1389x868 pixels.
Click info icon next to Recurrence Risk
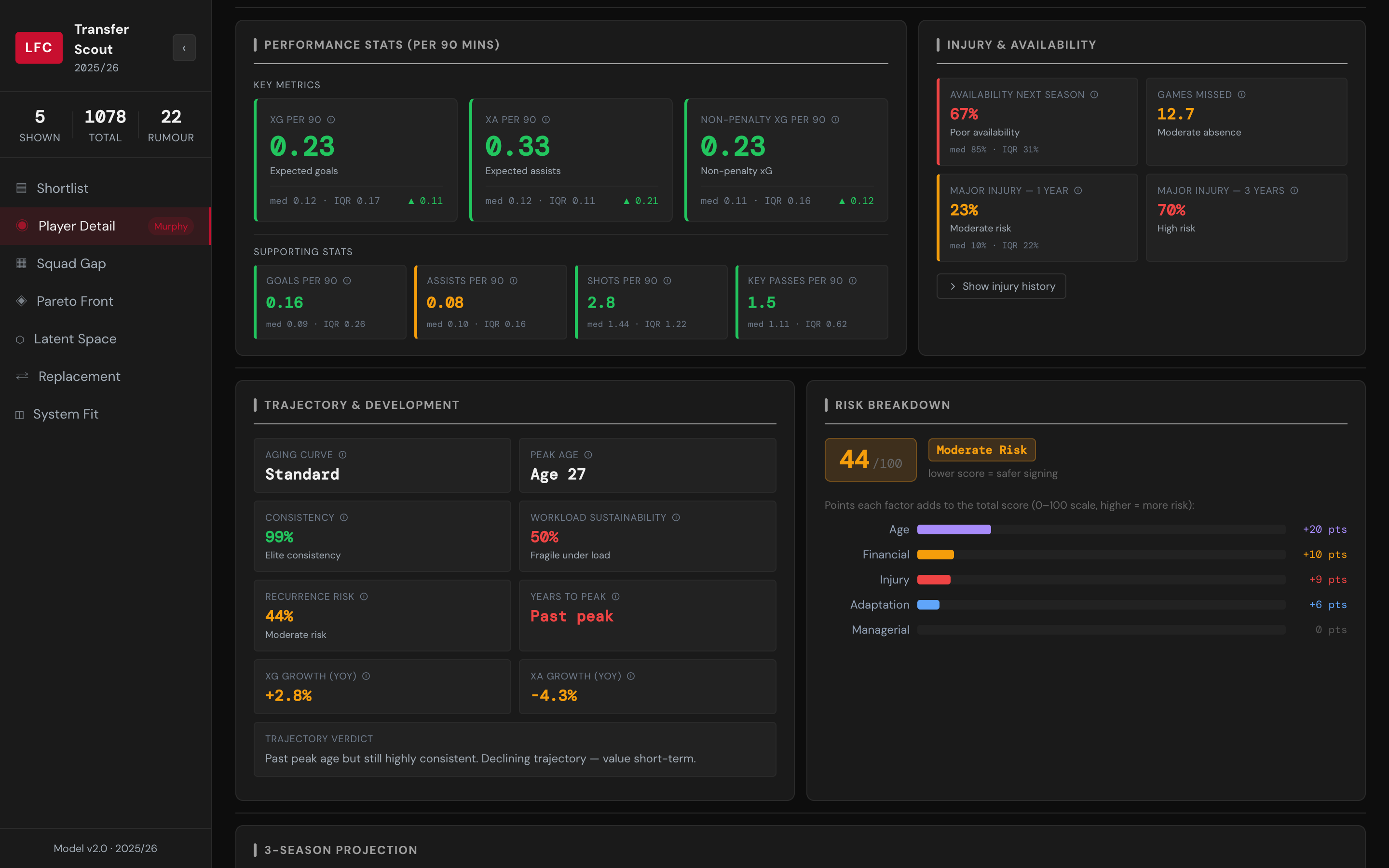pos(364,597)
